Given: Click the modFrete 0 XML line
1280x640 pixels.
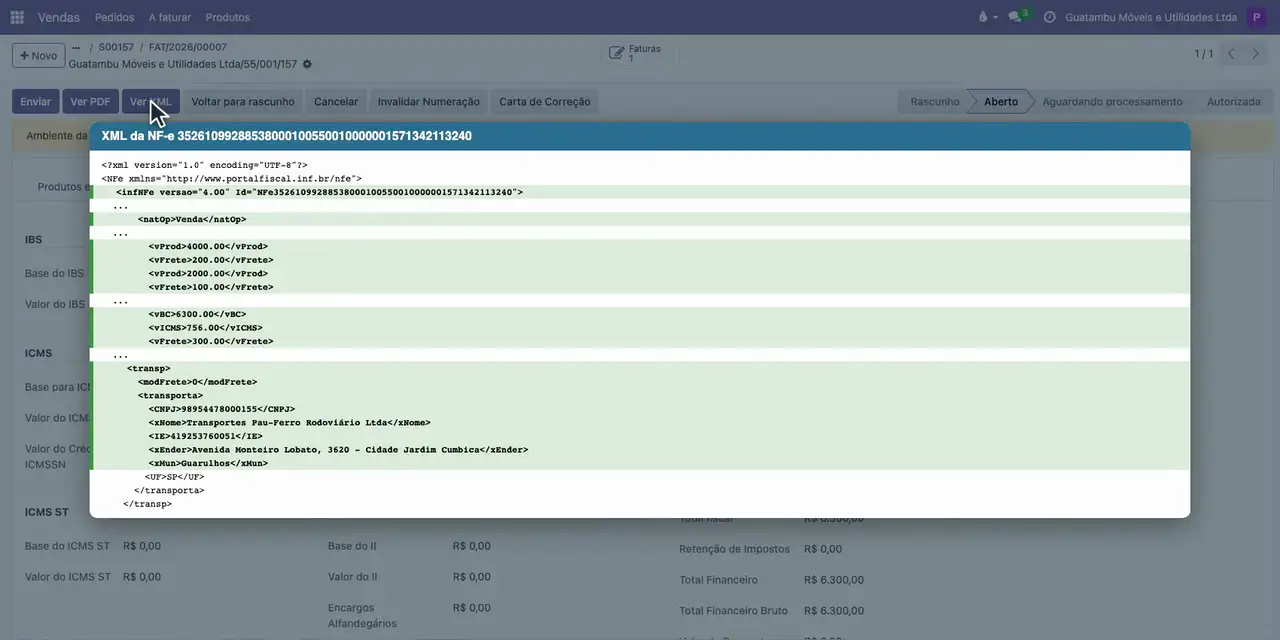Looking at the screenshot, I should point(197,382).
